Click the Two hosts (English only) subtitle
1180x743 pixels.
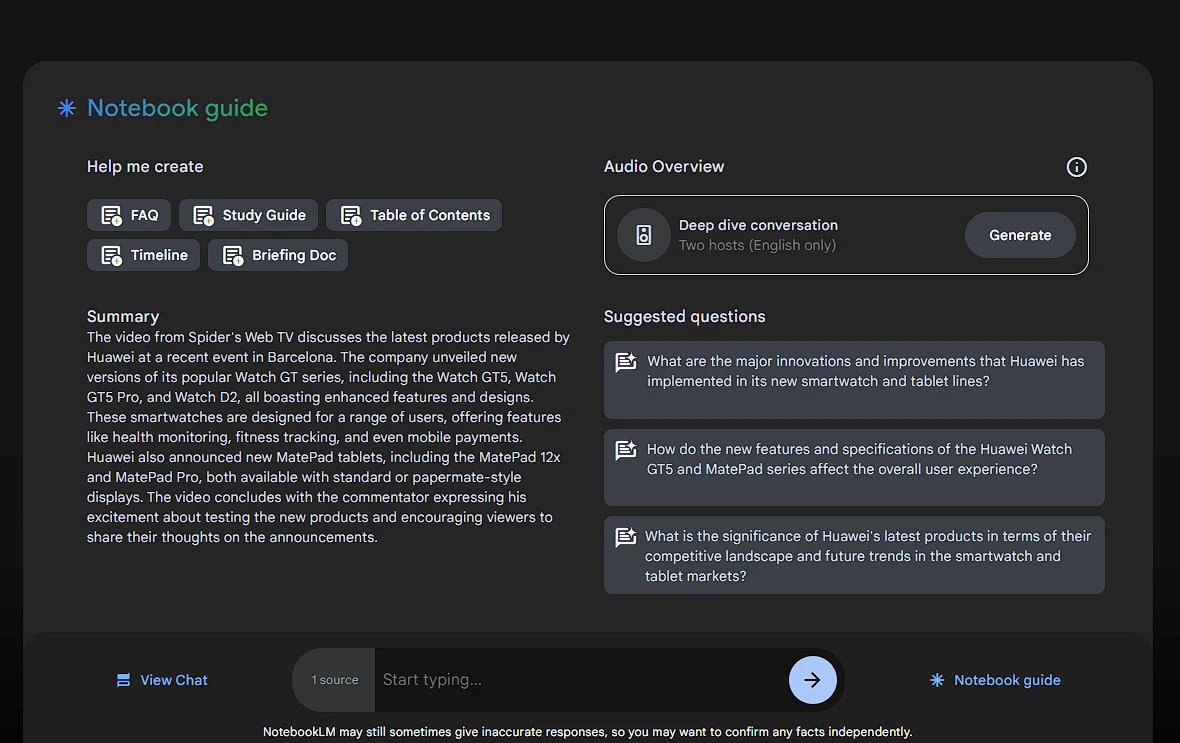point(757,245)
